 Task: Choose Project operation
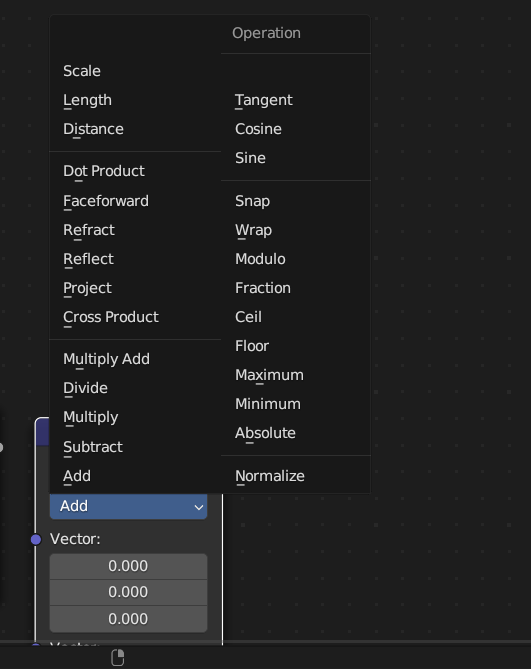(x=135, y=288)
